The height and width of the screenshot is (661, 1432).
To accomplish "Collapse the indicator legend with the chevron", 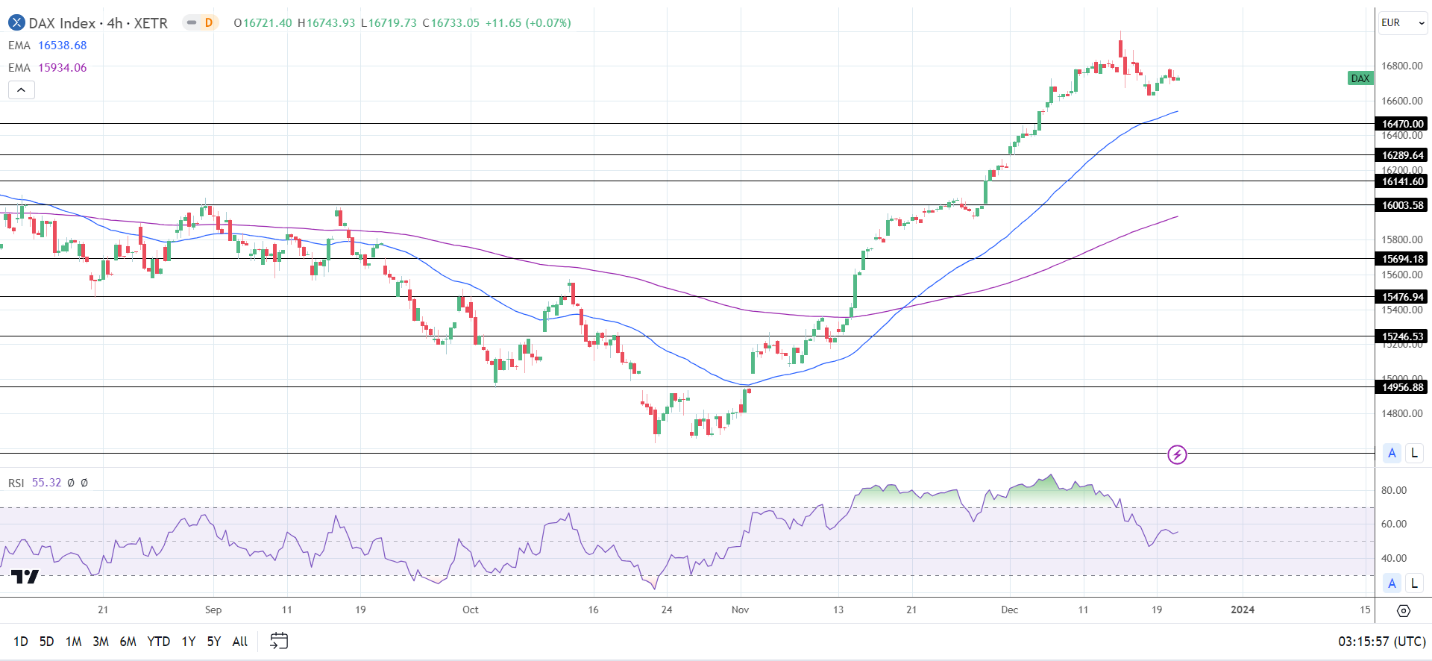I will tap(21, 90).
